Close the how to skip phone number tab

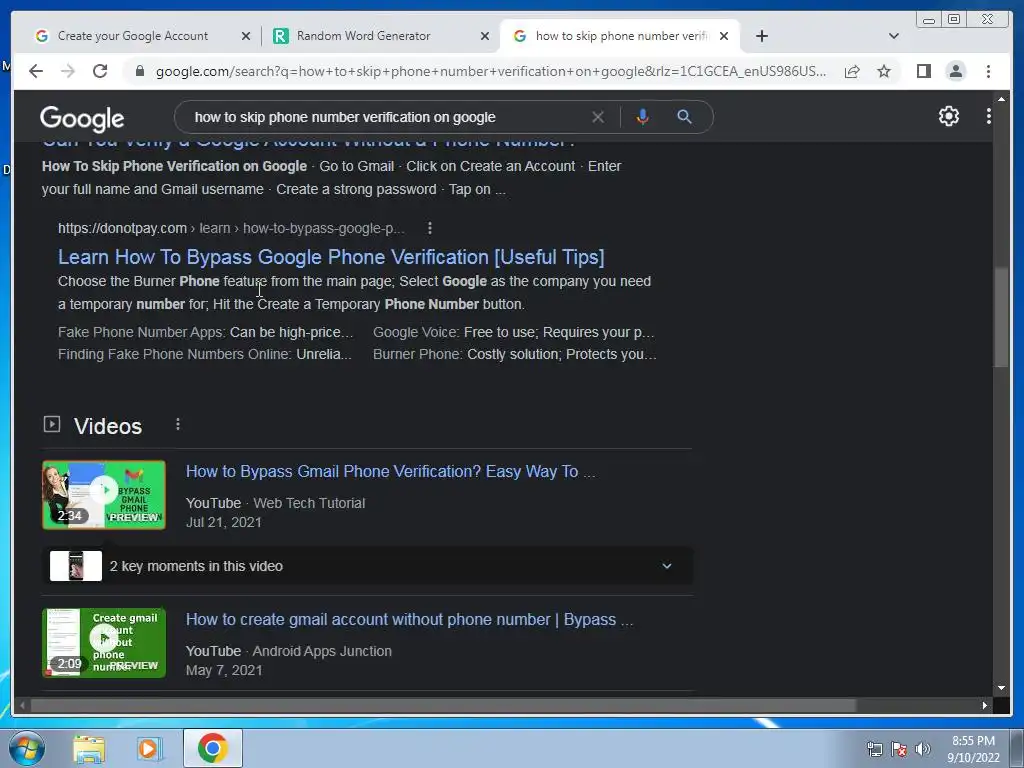tap(724, 36)
